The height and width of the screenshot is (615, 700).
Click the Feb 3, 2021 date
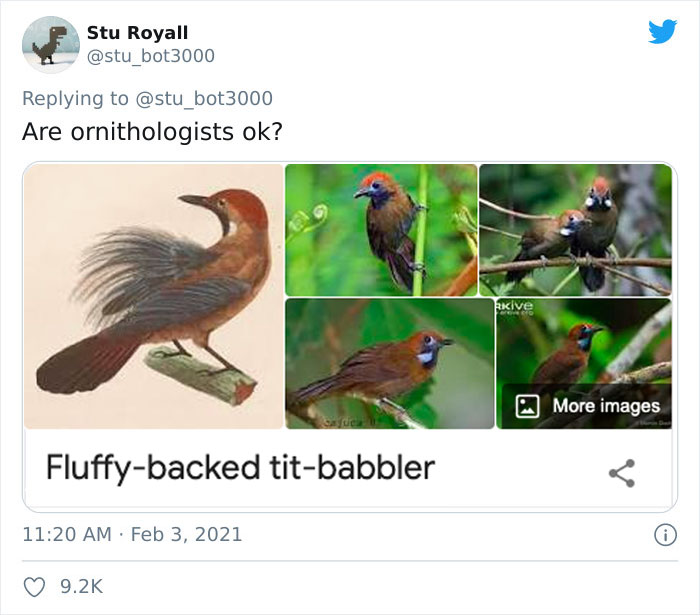[188, 534]
